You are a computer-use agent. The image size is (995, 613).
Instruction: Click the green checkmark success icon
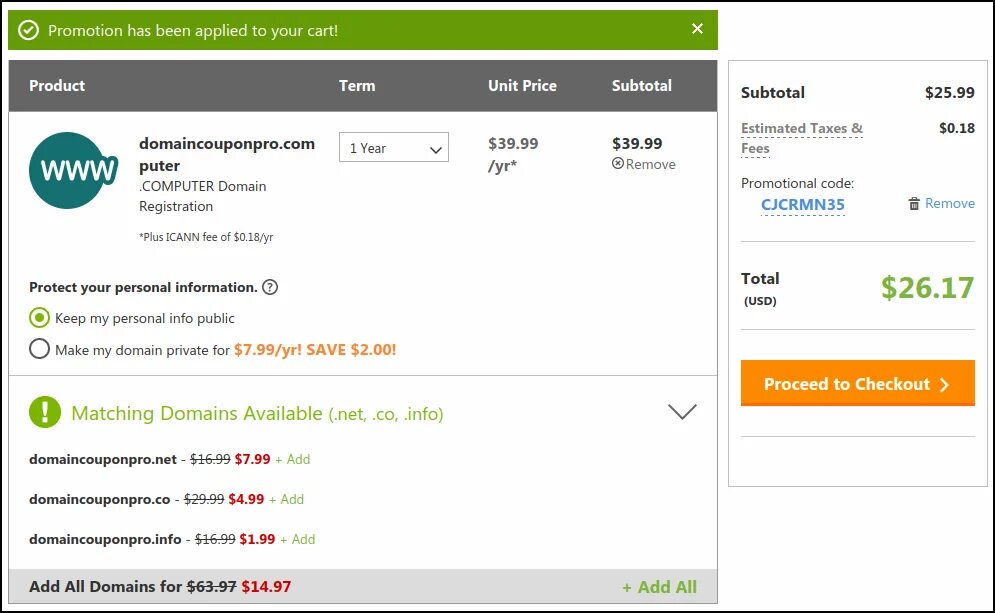tap(29, 31)
